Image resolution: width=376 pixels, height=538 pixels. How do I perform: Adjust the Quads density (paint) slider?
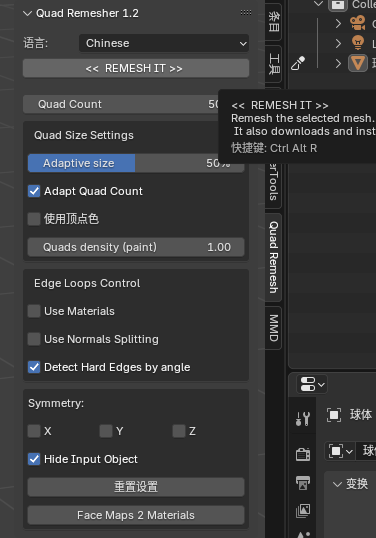pos(136,247)
